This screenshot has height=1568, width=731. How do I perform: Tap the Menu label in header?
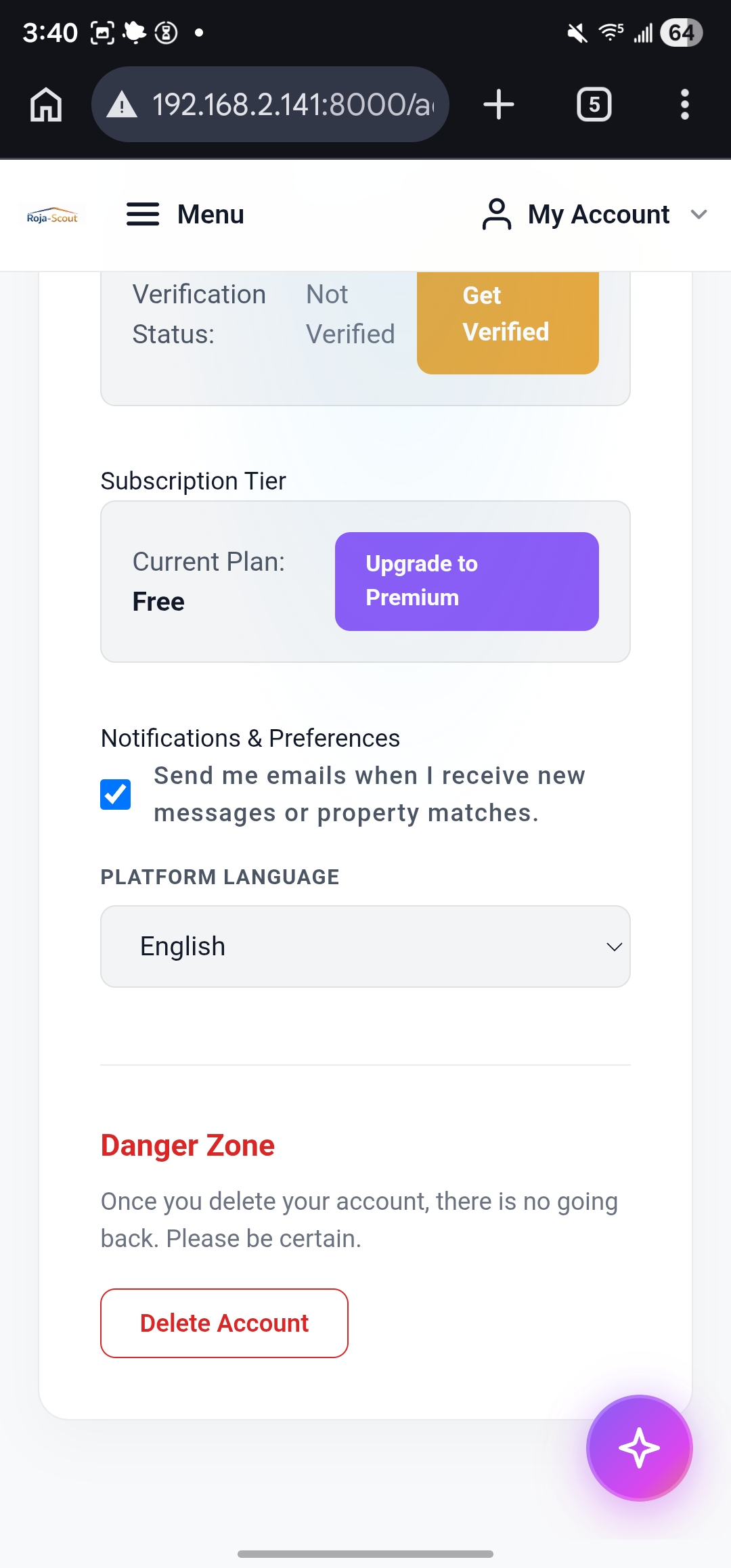(211, 215)
